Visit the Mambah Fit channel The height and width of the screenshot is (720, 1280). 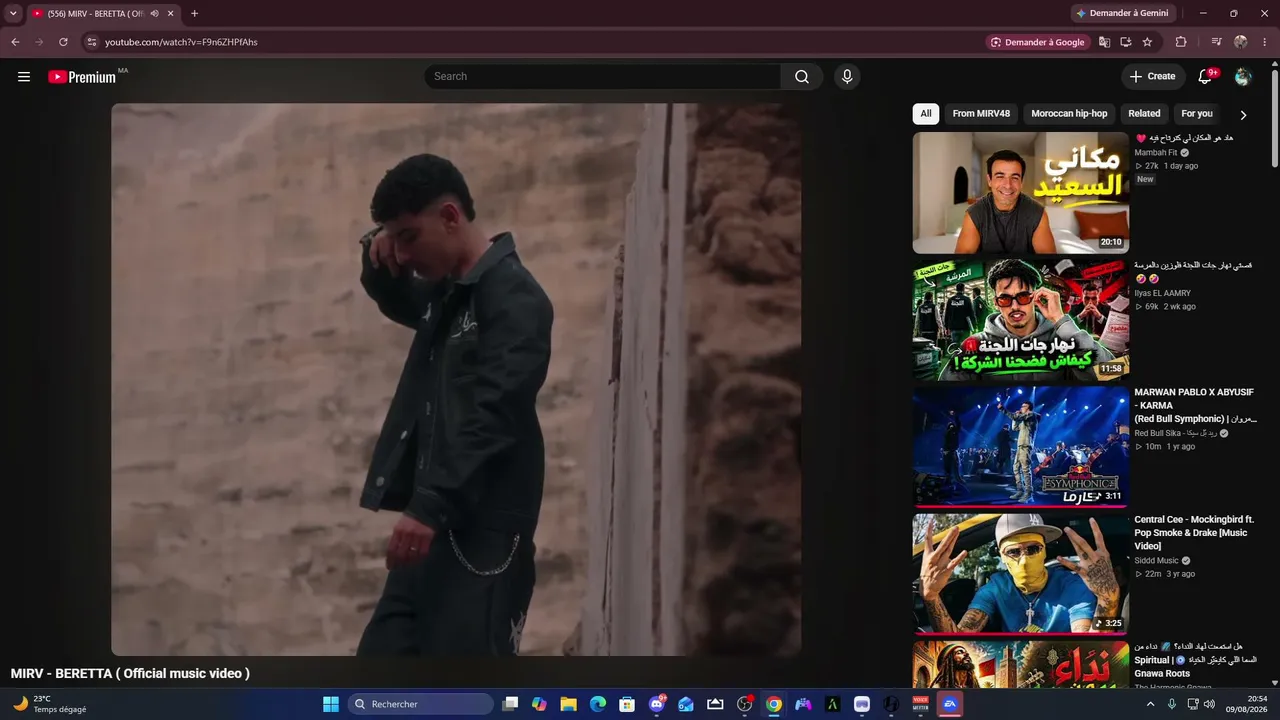pyautogui.click(x=1155, y=153)
